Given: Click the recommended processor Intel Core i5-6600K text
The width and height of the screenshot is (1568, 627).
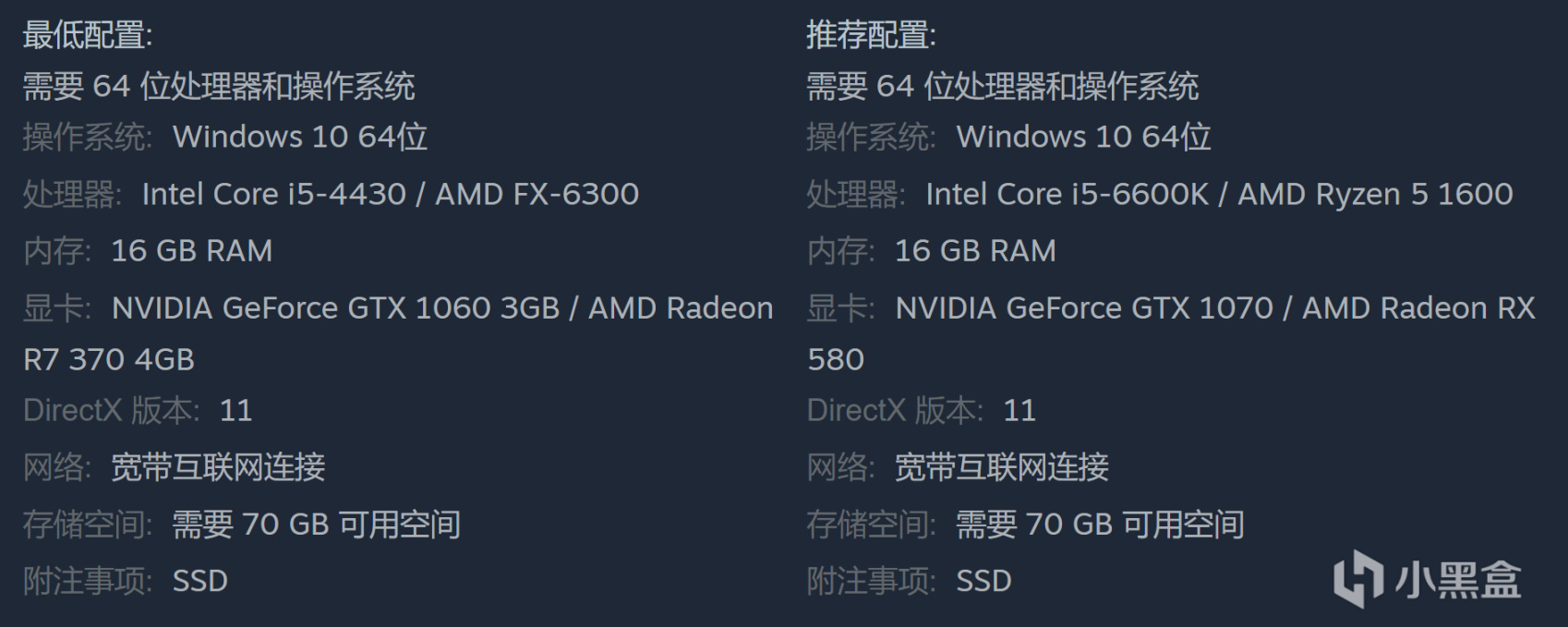Looking at the screenshot, I should point(1067,194).
